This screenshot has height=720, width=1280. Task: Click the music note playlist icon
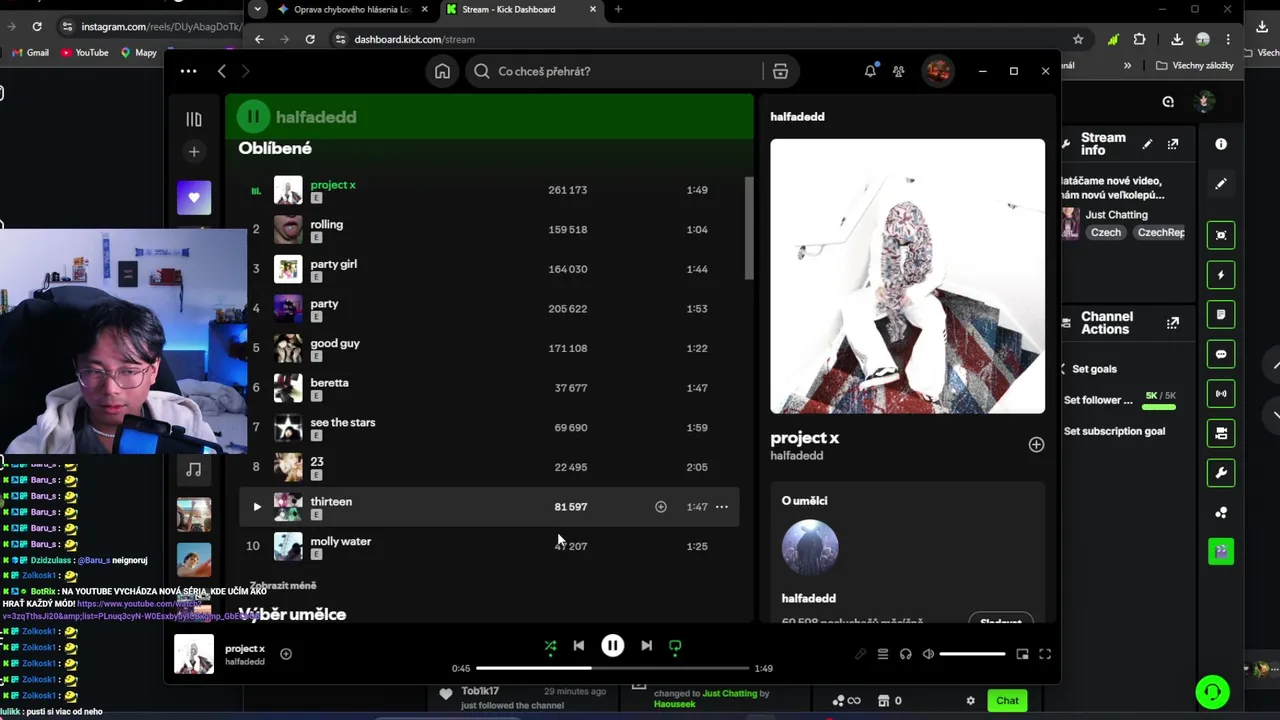pyautogui.click(x=194, y=469)
